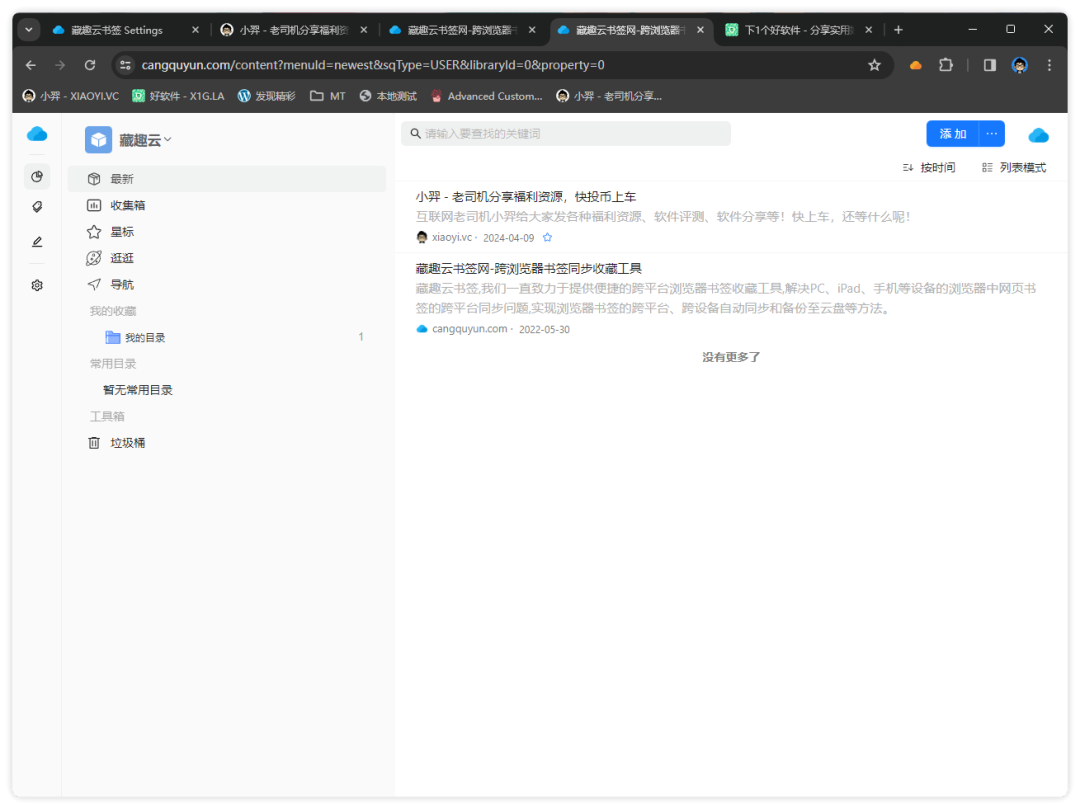Open the tag icon in left sidebar

(x=37, y=207)
